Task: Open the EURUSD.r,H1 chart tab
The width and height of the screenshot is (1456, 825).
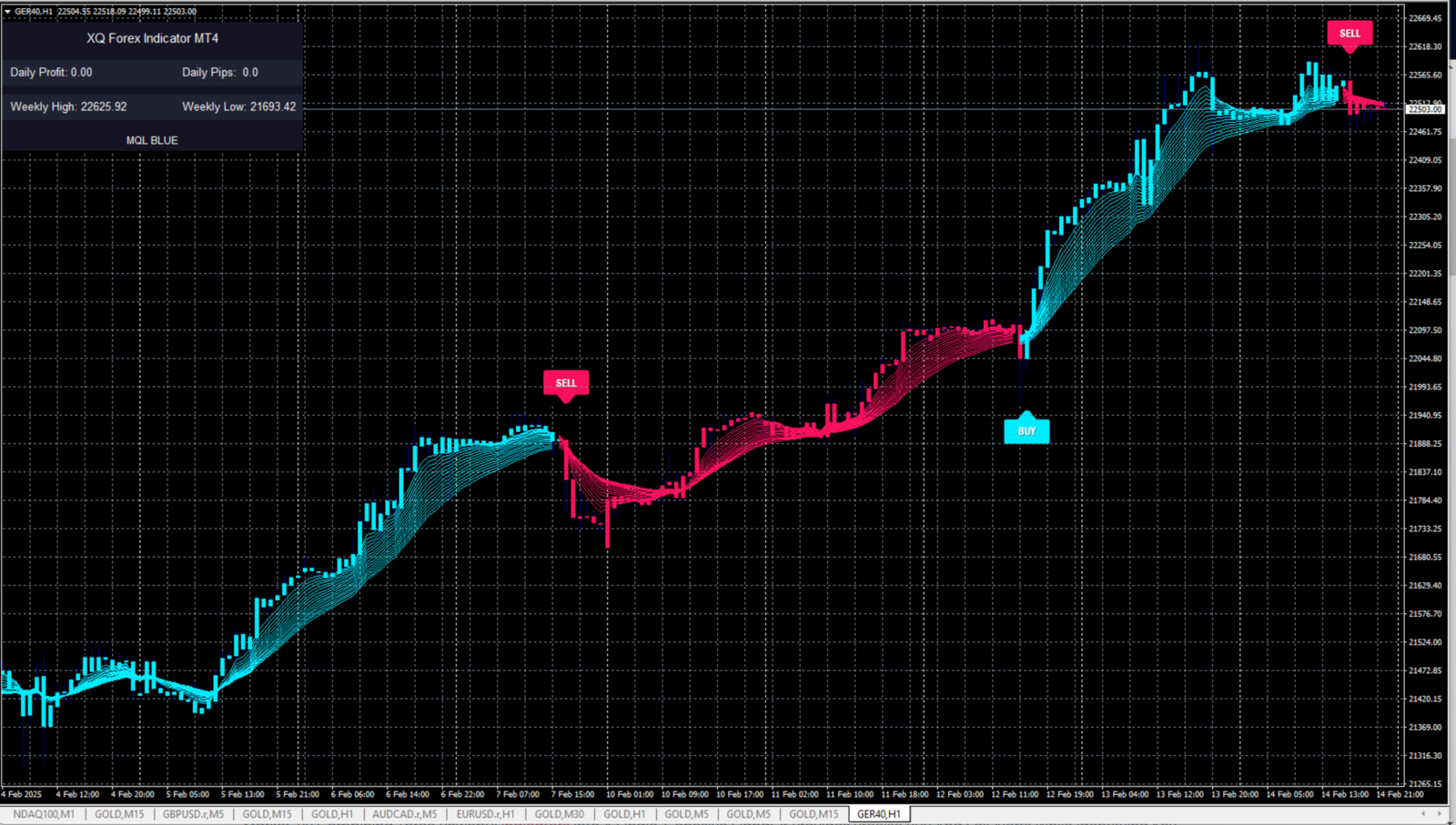Action: click(x=485, y=814)
